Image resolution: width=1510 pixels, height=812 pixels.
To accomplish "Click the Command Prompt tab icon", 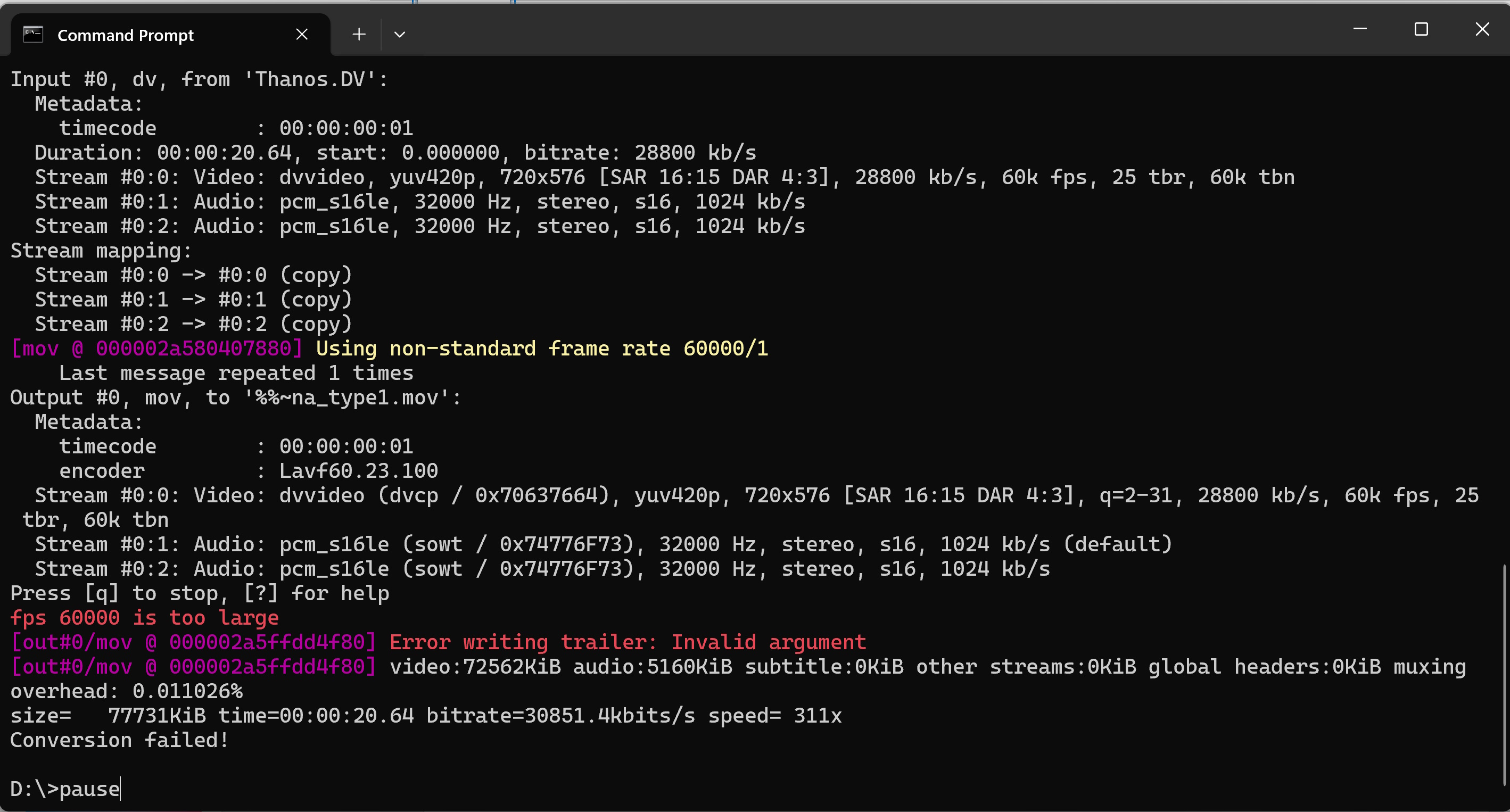I will [33, 35].
